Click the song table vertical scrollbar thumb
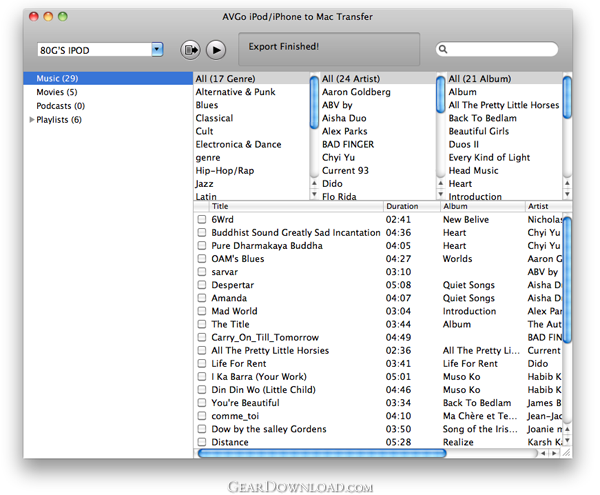 click(x=567, y=280)
